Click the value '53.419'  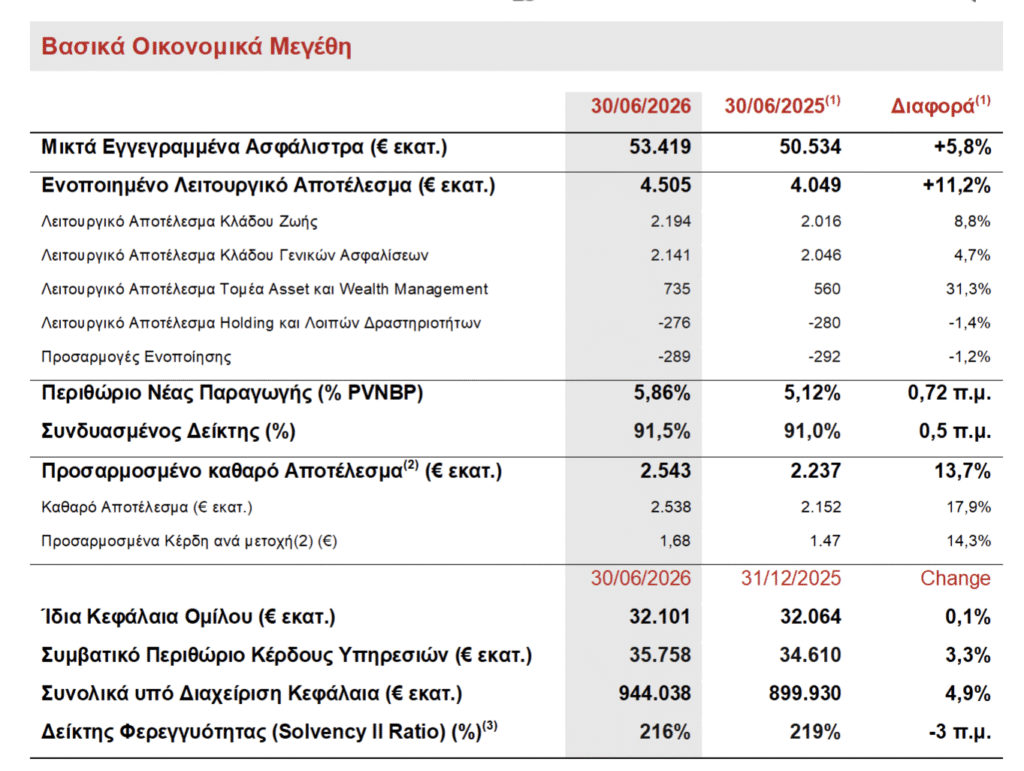[660, 146]
